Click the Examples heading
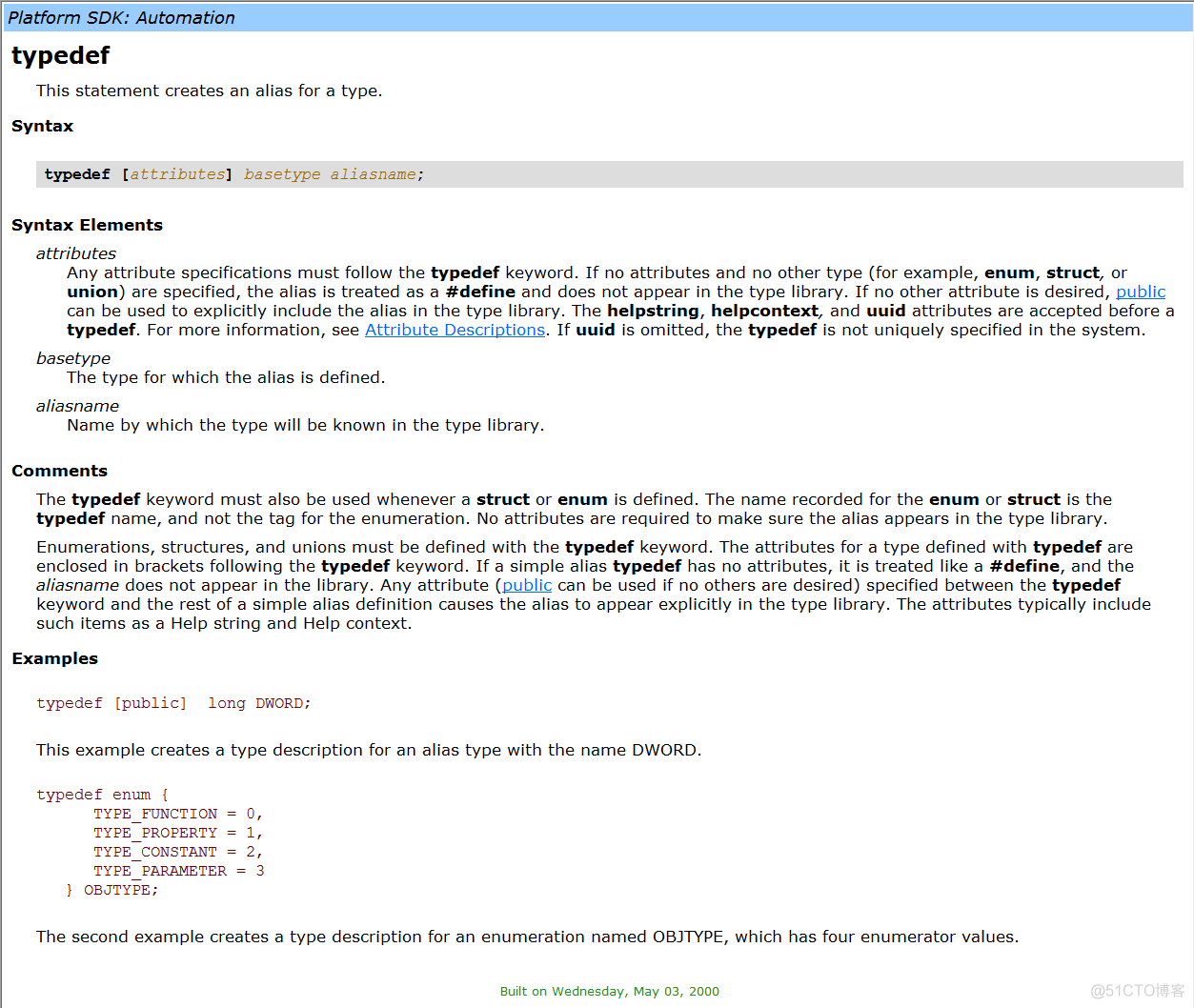The width and height of the screenshot is (1194, 1008). (54, 658)
